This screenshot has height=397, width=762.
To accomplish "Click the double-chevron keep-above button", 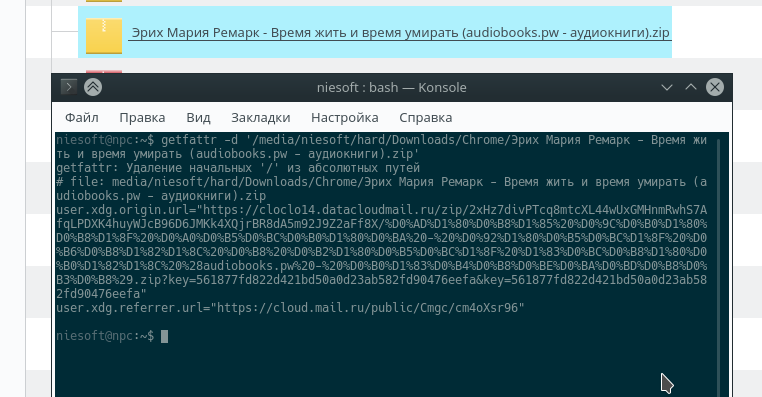I will (93, 87).
